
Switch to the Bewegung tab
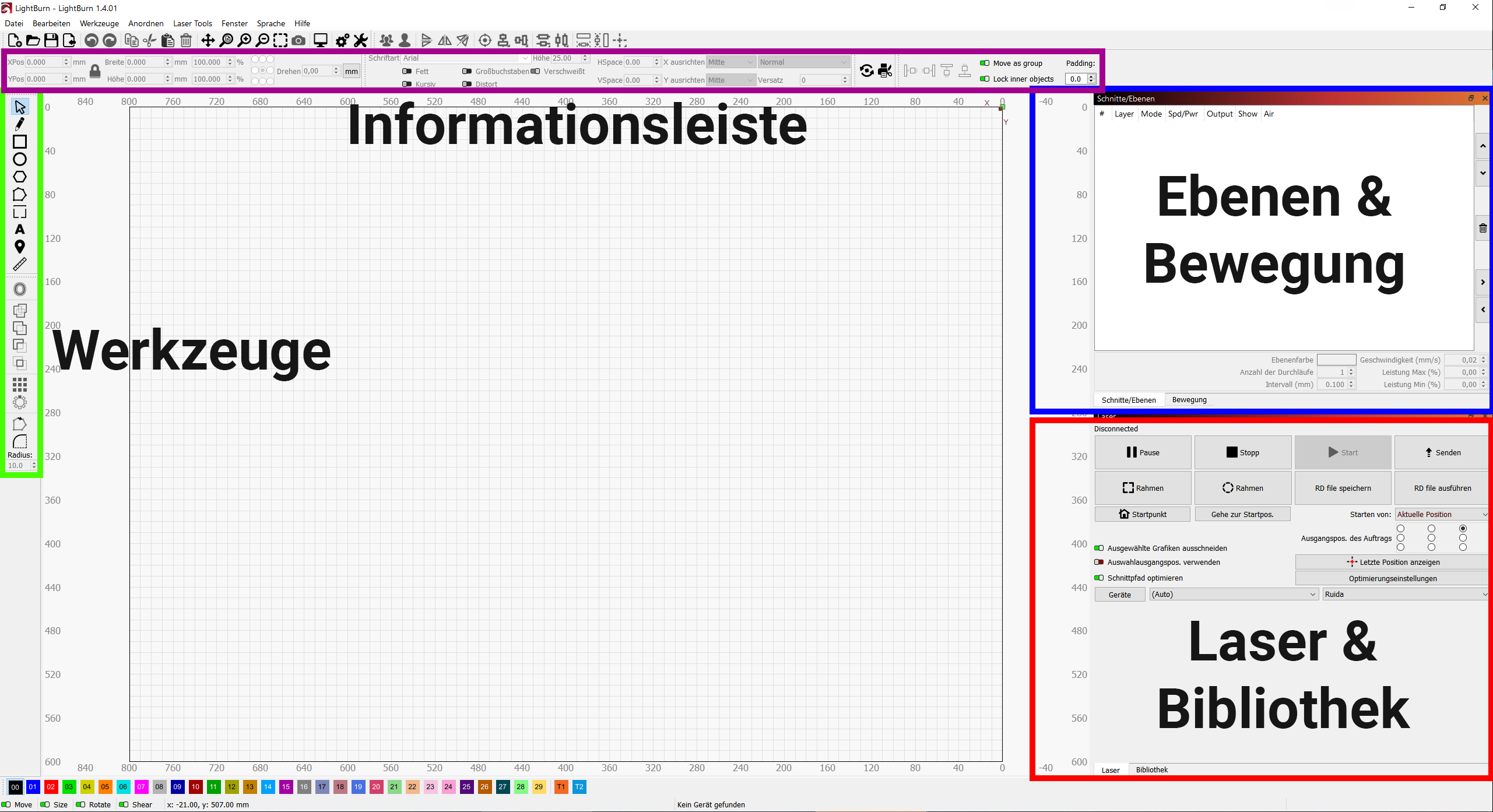[1189, 400]
